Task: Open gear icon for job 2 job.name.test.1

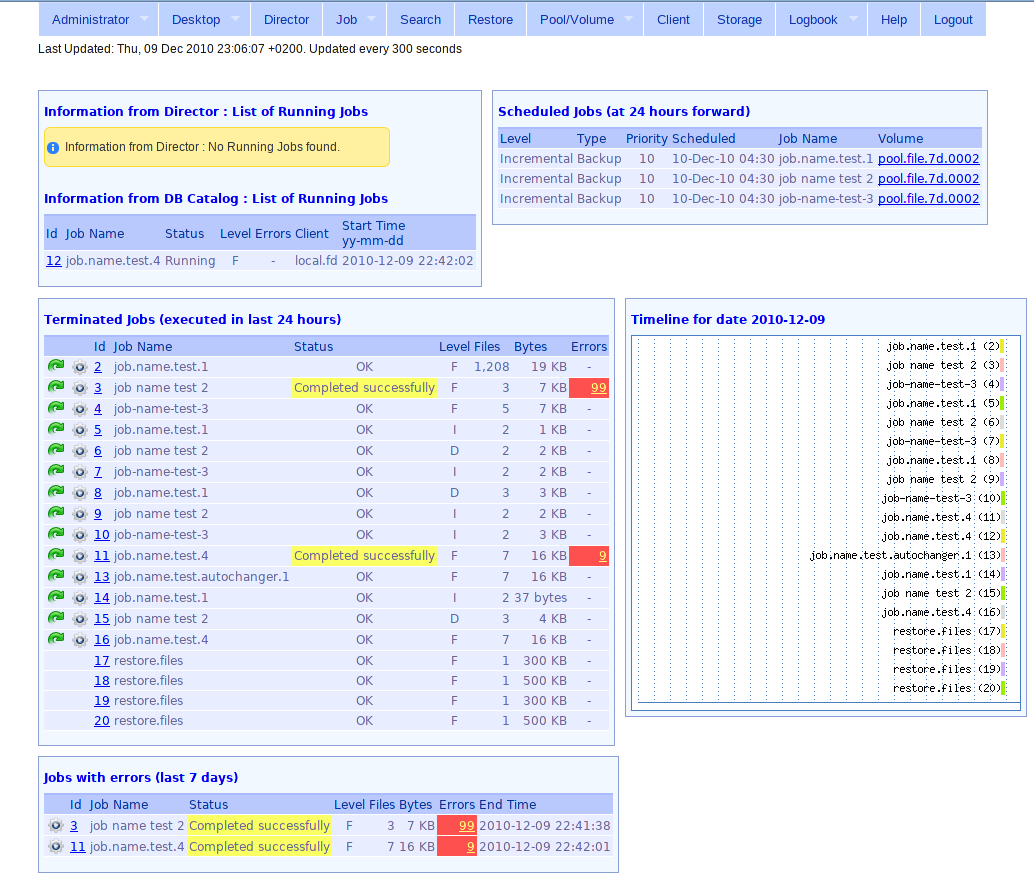Action: click(x=80, y=367)
